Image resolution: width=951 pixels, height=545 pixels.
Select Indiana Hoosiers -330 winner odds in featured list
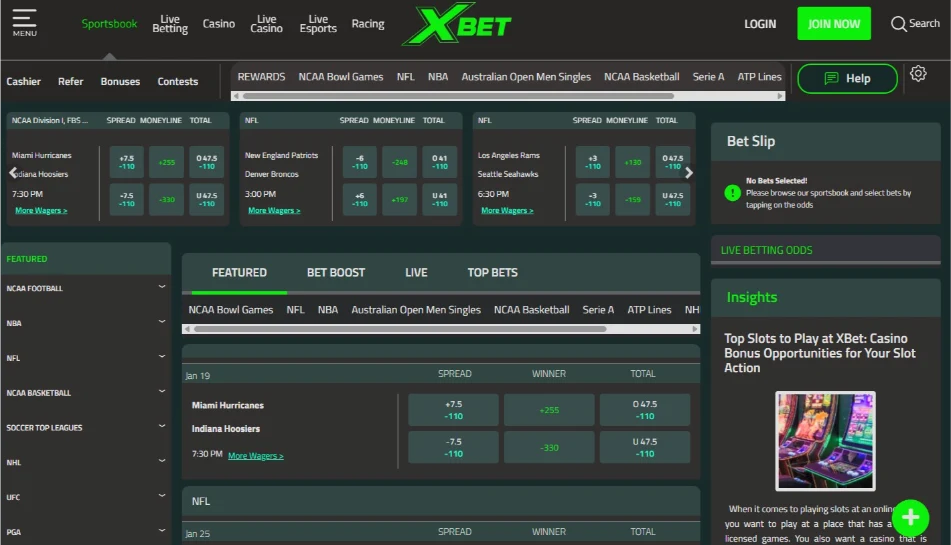click(549, 447)
